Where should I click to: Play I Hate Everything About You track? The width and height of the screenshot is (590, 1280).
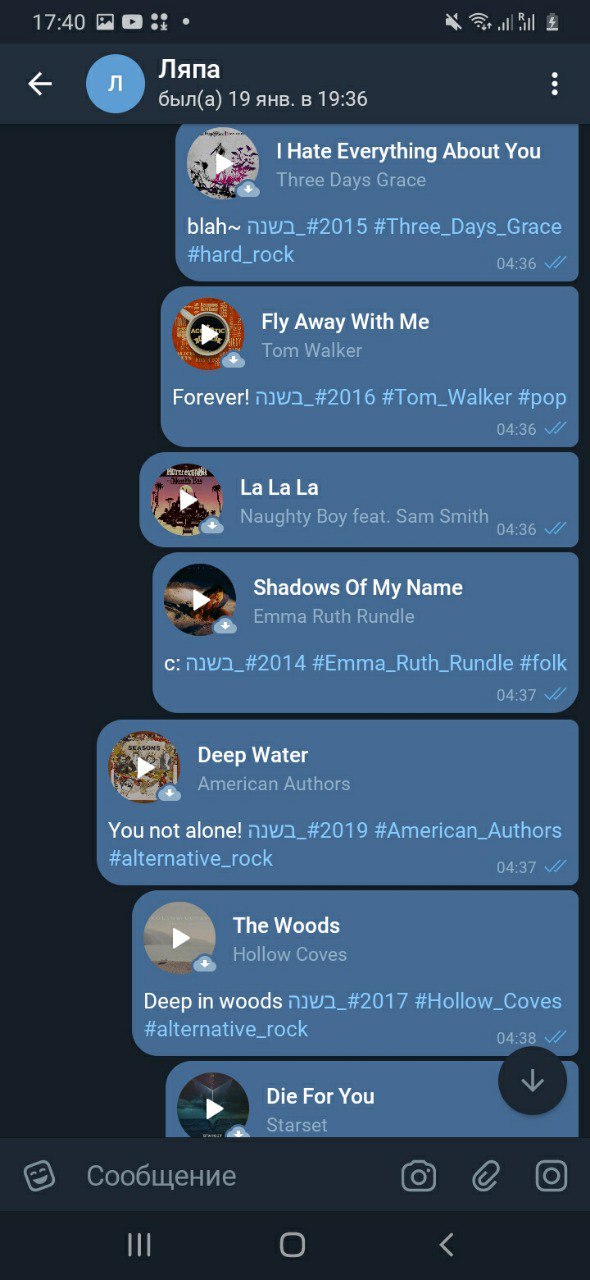(223, 163)
